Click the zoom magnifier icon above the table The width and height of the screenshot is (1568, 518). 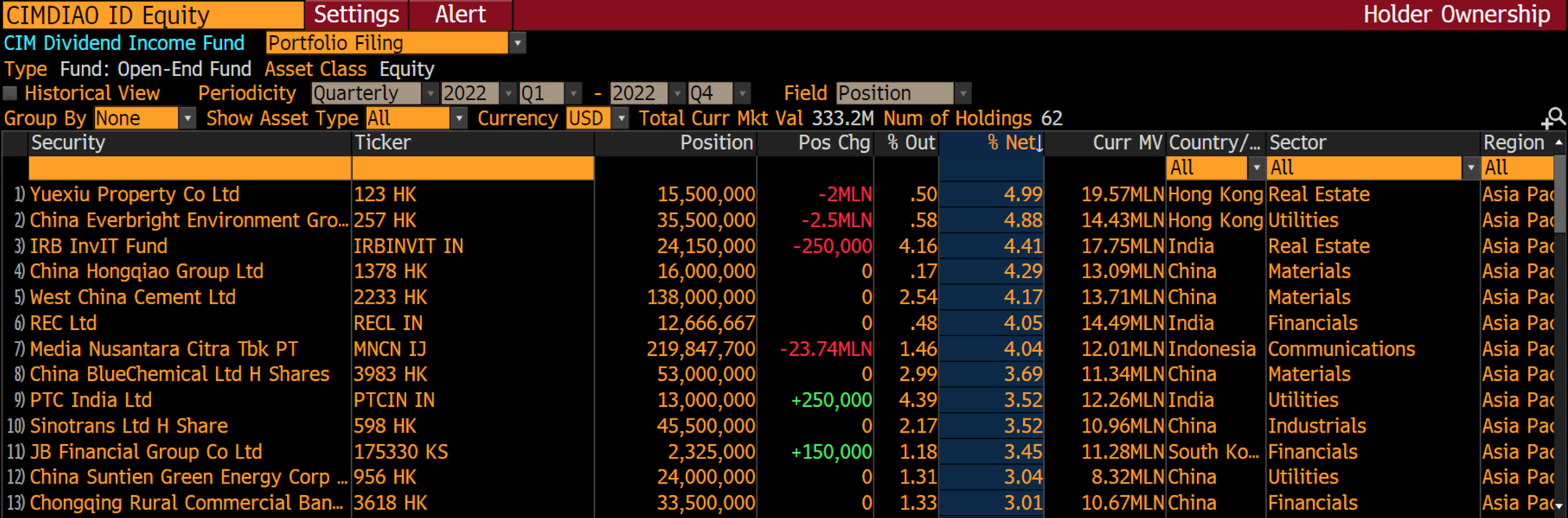click(x=1553, y=118)
